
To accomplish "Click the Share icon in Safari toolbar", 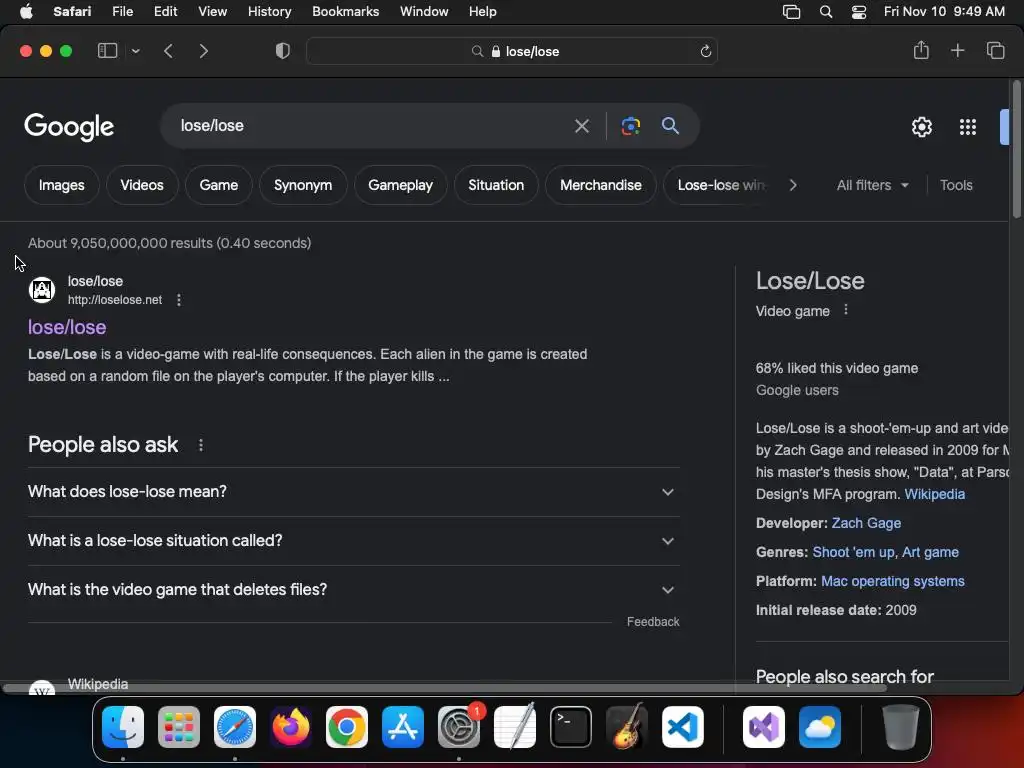I will [921, 50].
